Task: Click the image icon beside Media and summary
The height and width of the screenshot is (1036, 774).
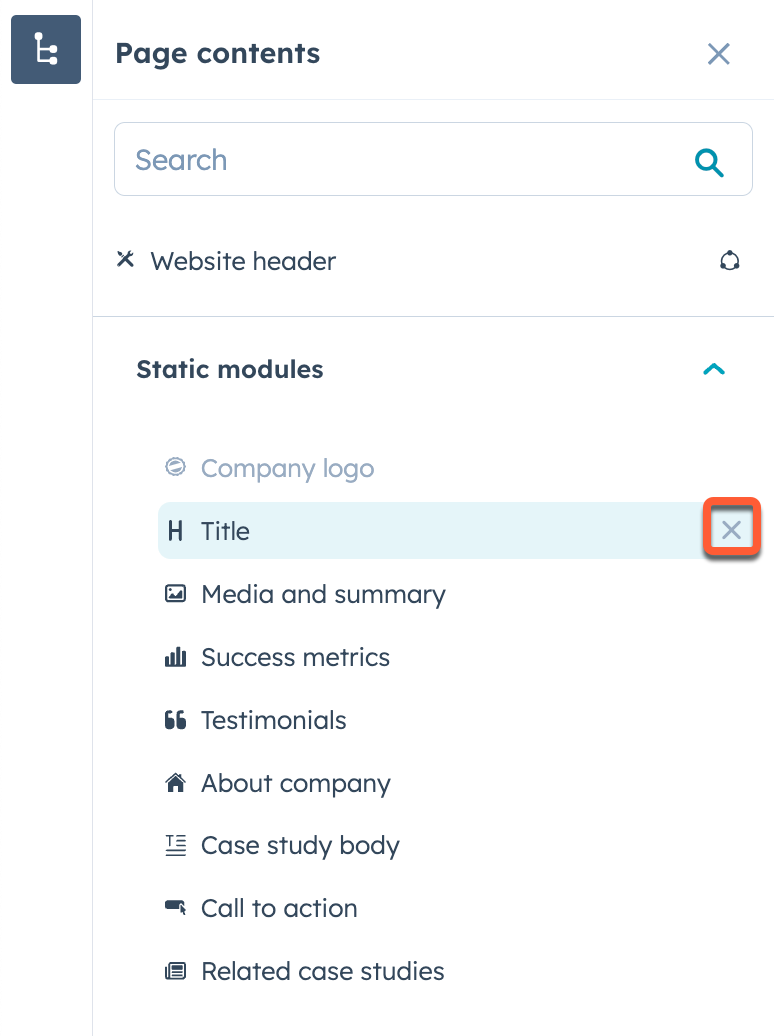Action: click(x=175, y=594)
